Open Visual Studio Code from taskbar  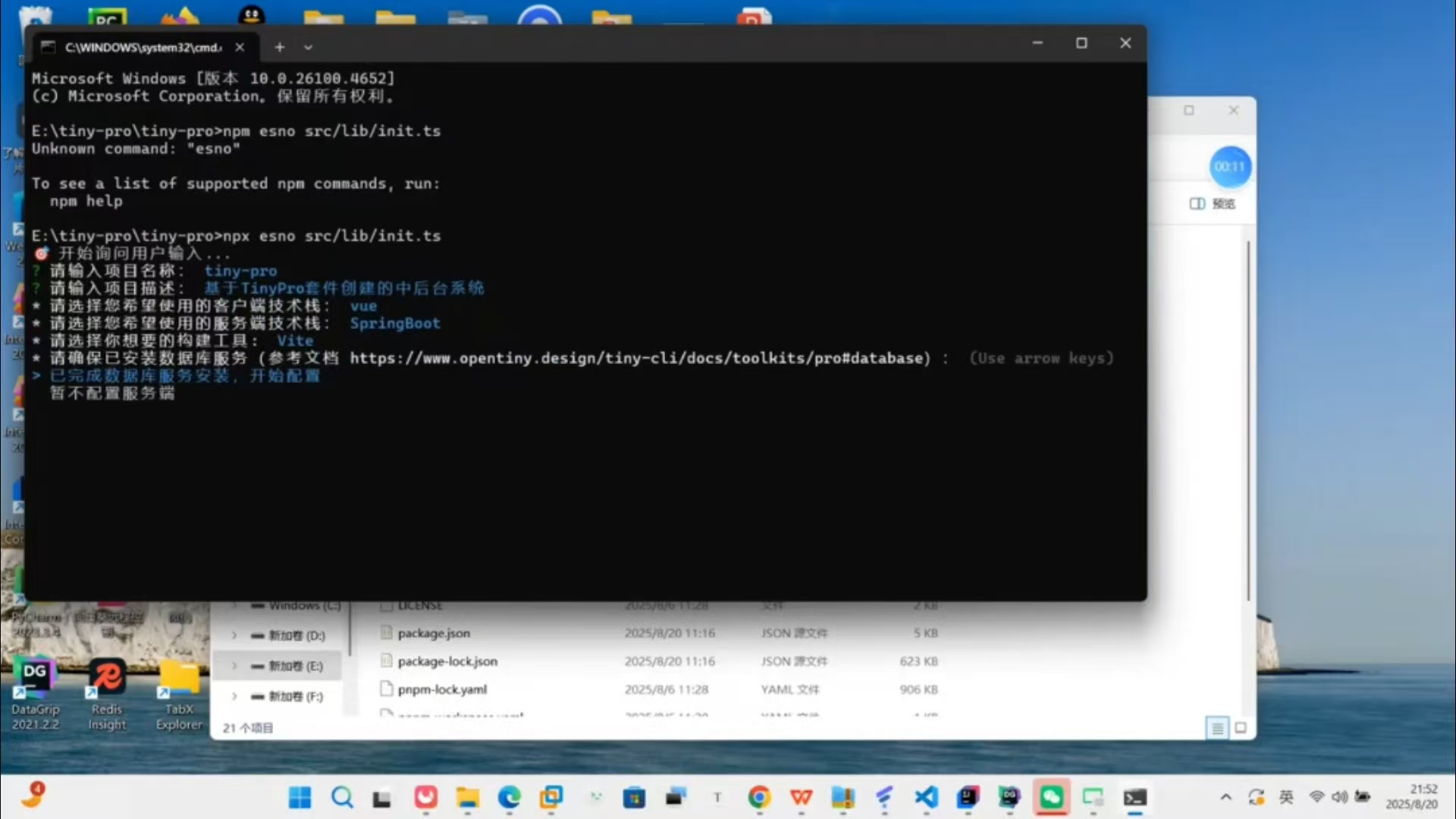click(x=926, y=797)
